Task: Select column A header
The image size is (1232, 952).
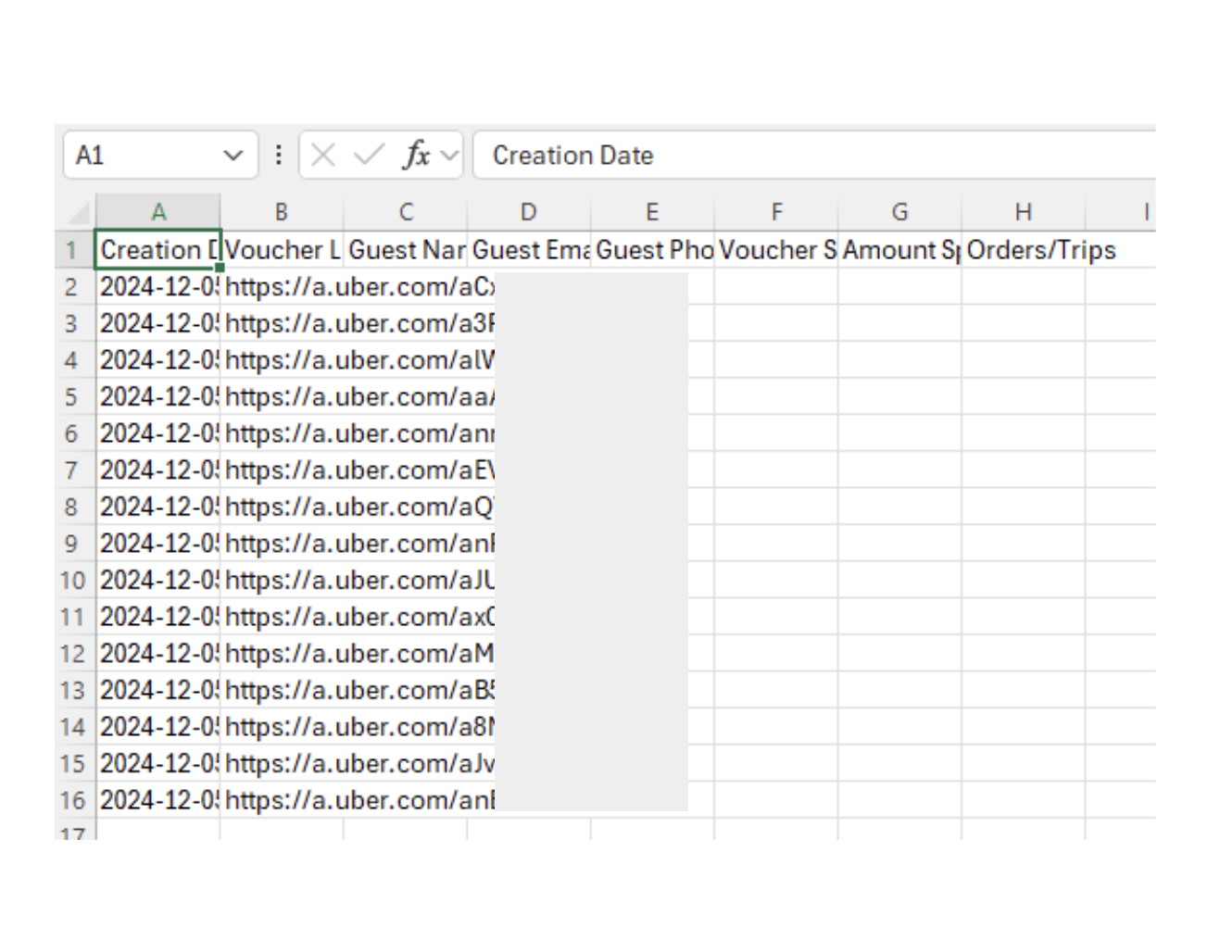Action: [158, 212]
